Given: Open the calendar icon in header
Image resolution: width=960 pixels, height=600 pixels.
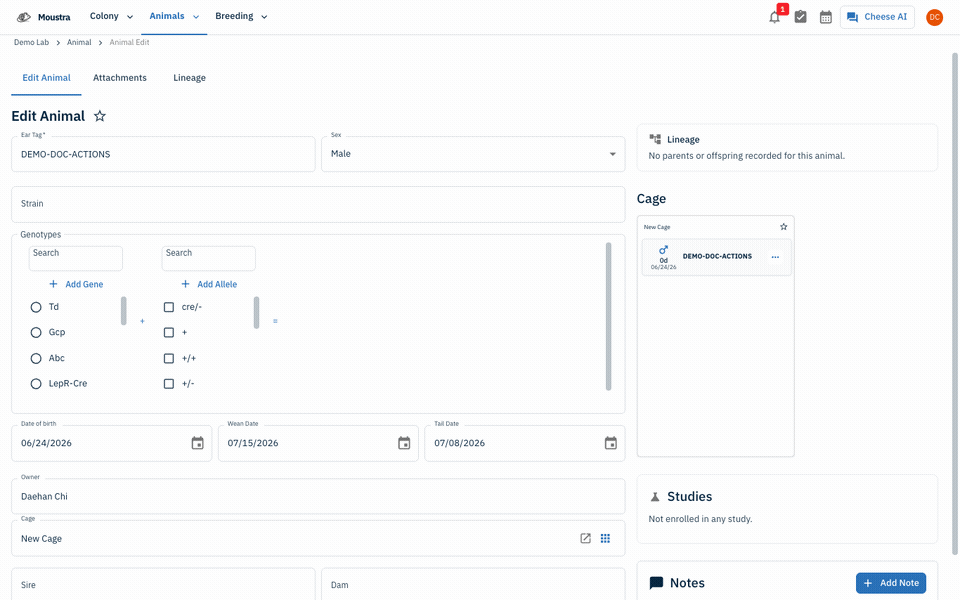Looking at the screenshot, I should 826,17.
